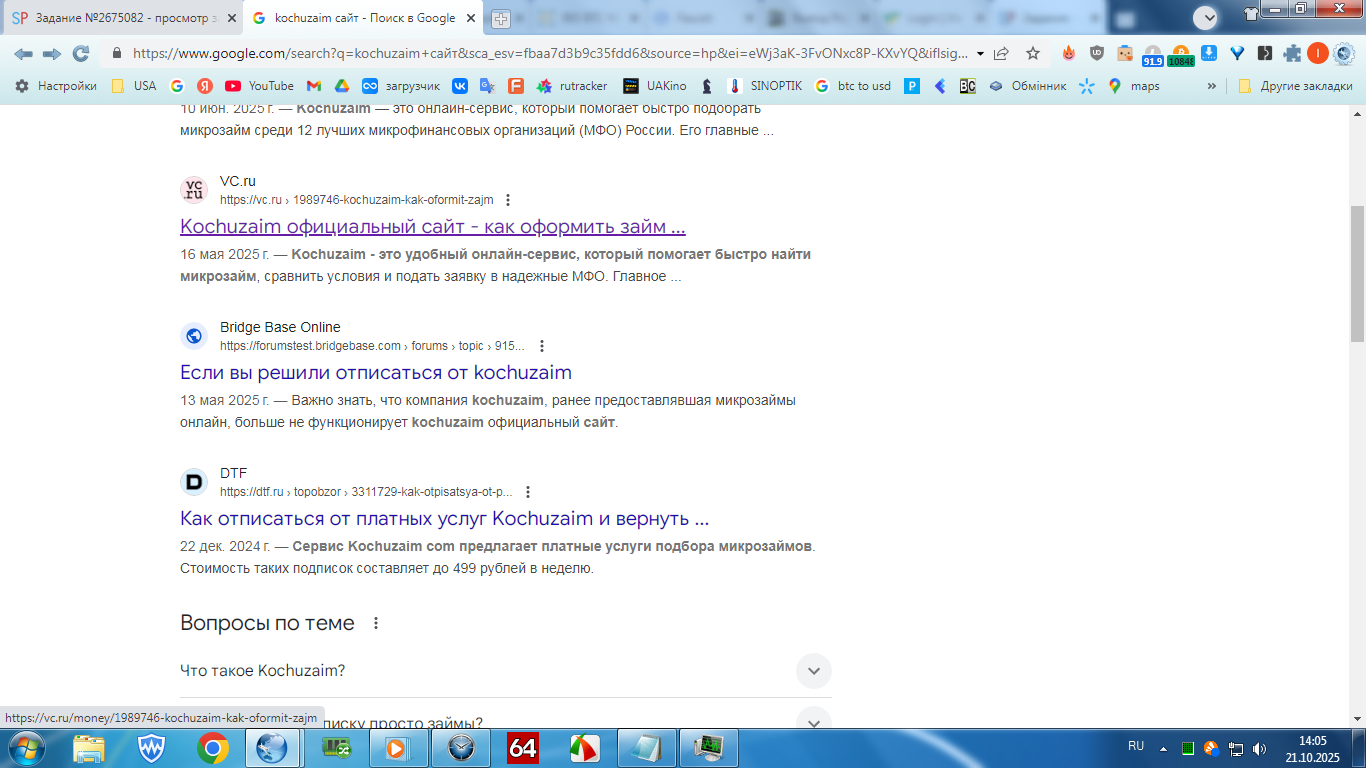Screen dimensions: 1366x768
Task: Open the orange Bitcoin price extension
Action: pyautogui.click(x=1181, y=55)
